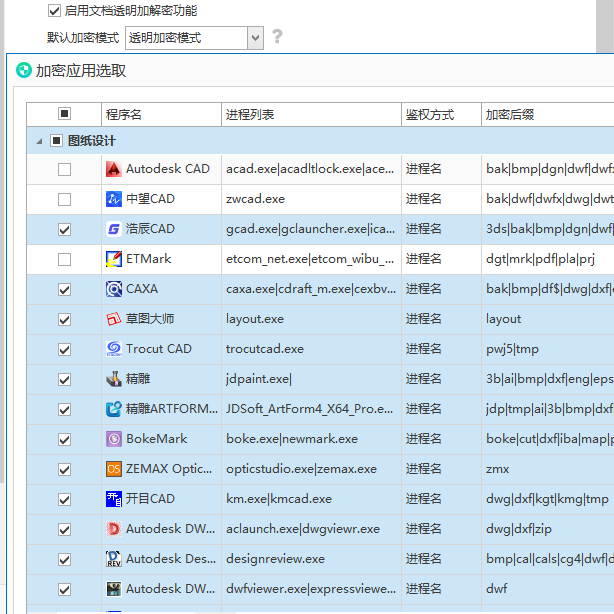Click the gray question mark help icon
Screen dimensions: 614x614
tap(277, 36)
